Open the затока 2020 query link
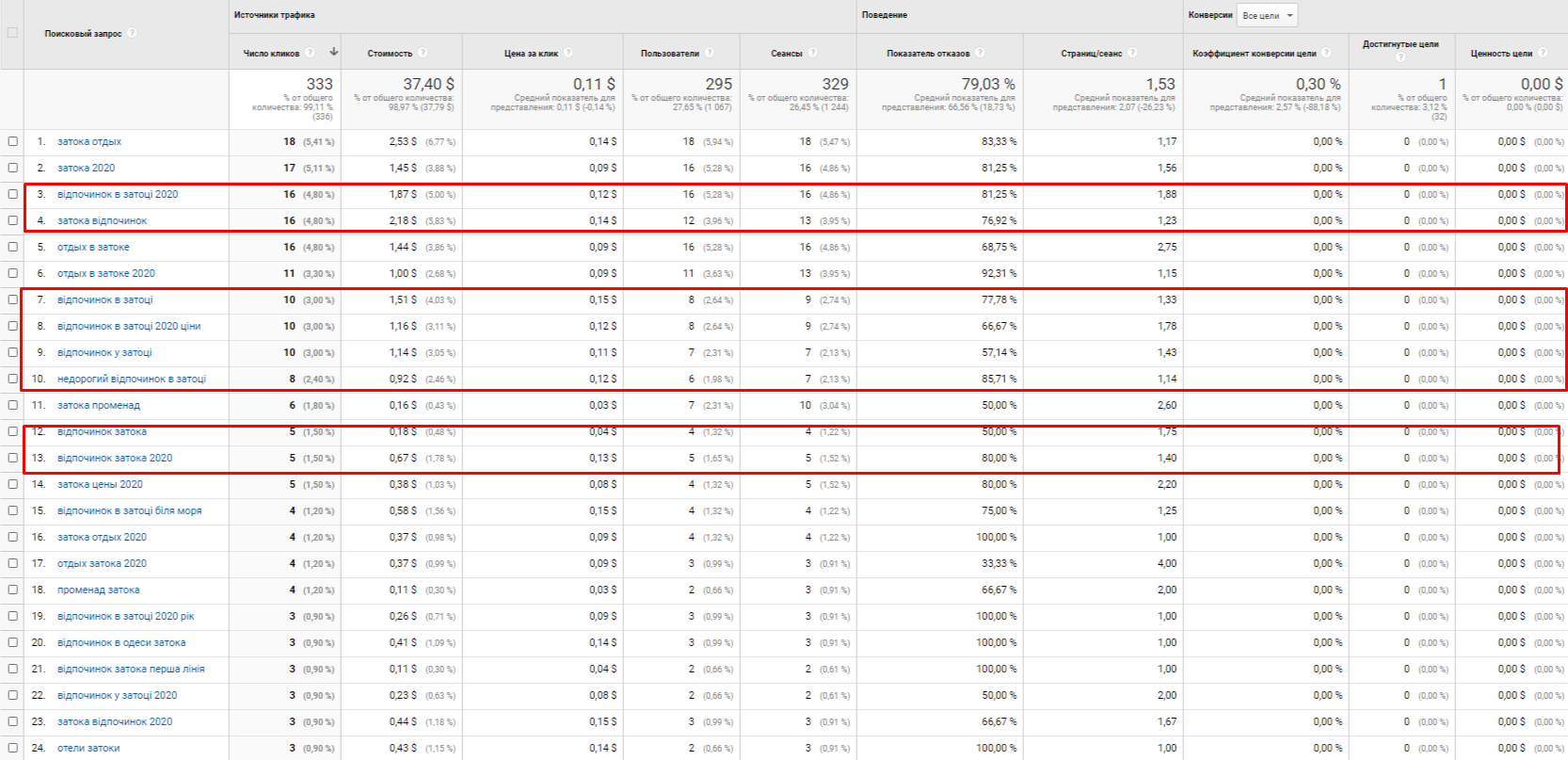The height and width of the screenshot is (760, 1568). pos(86,168)
